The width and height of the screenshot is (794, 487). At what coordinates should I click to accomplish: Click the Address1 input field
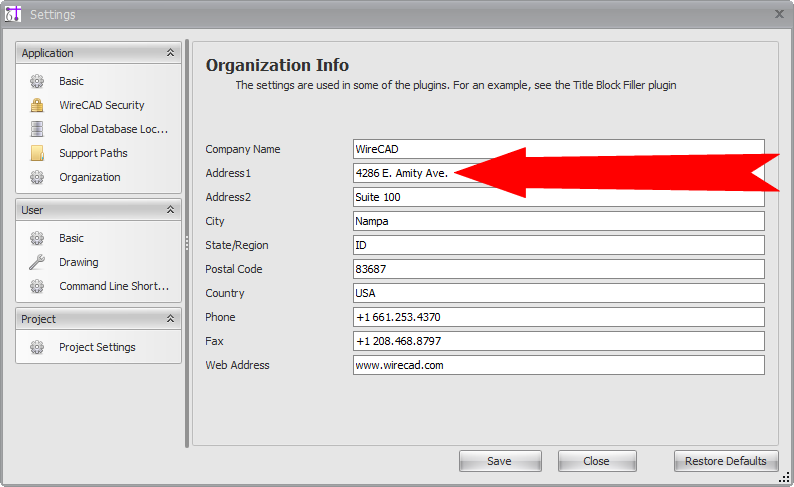click(559, 173)
